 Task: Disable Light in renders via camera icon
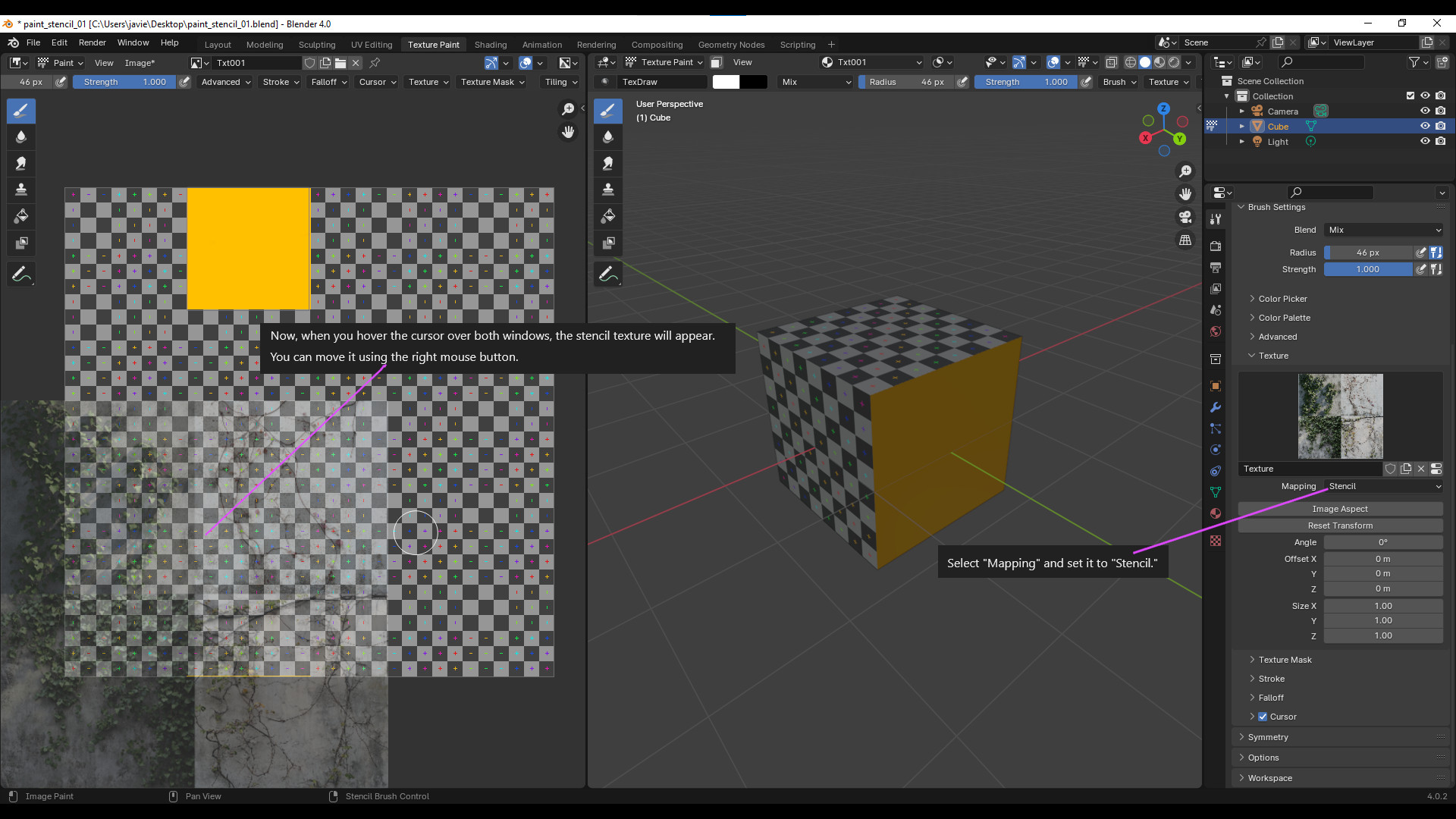[1440, 141]
